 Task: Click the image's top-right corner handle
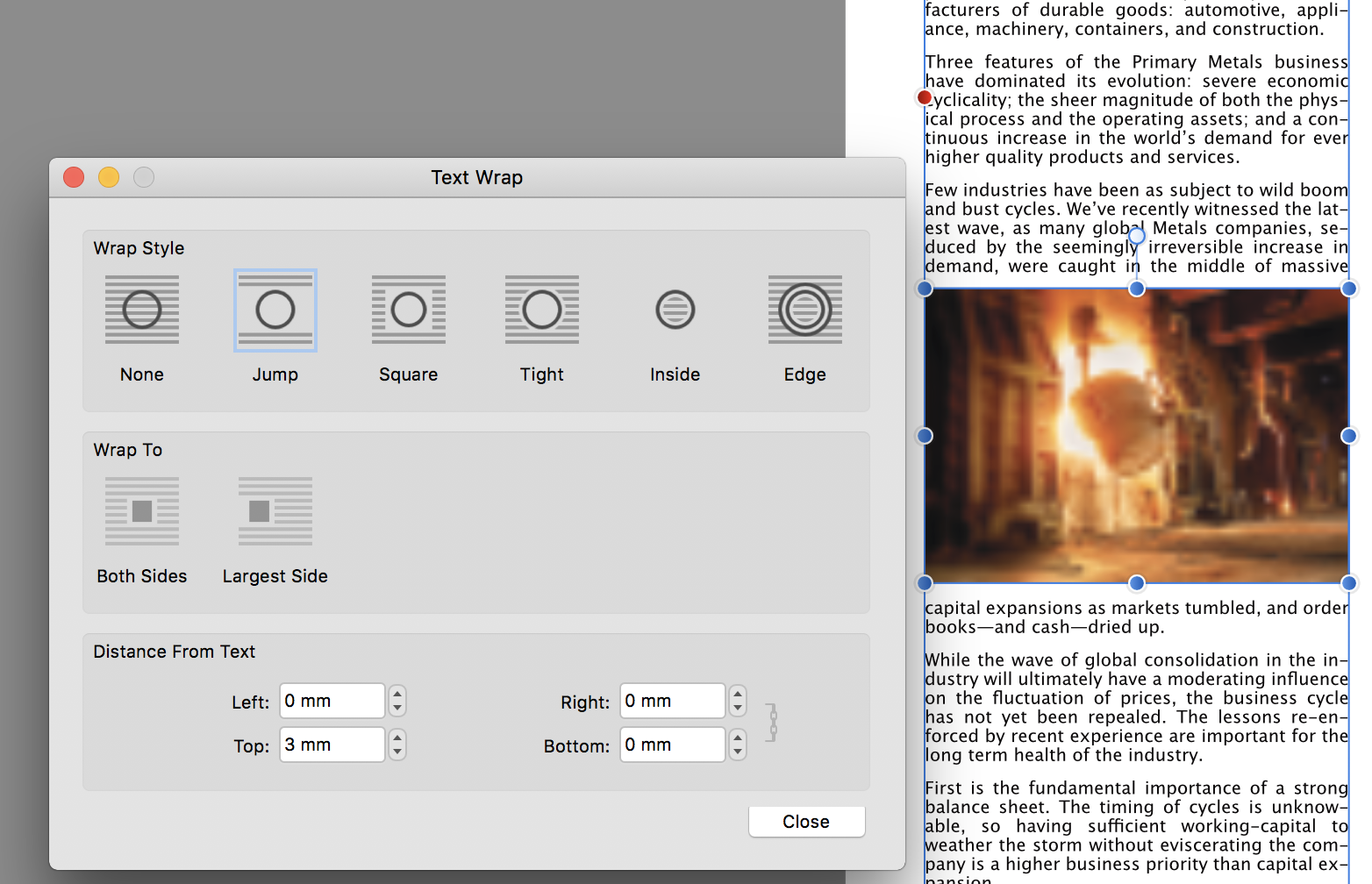[x=1349, y=289]
